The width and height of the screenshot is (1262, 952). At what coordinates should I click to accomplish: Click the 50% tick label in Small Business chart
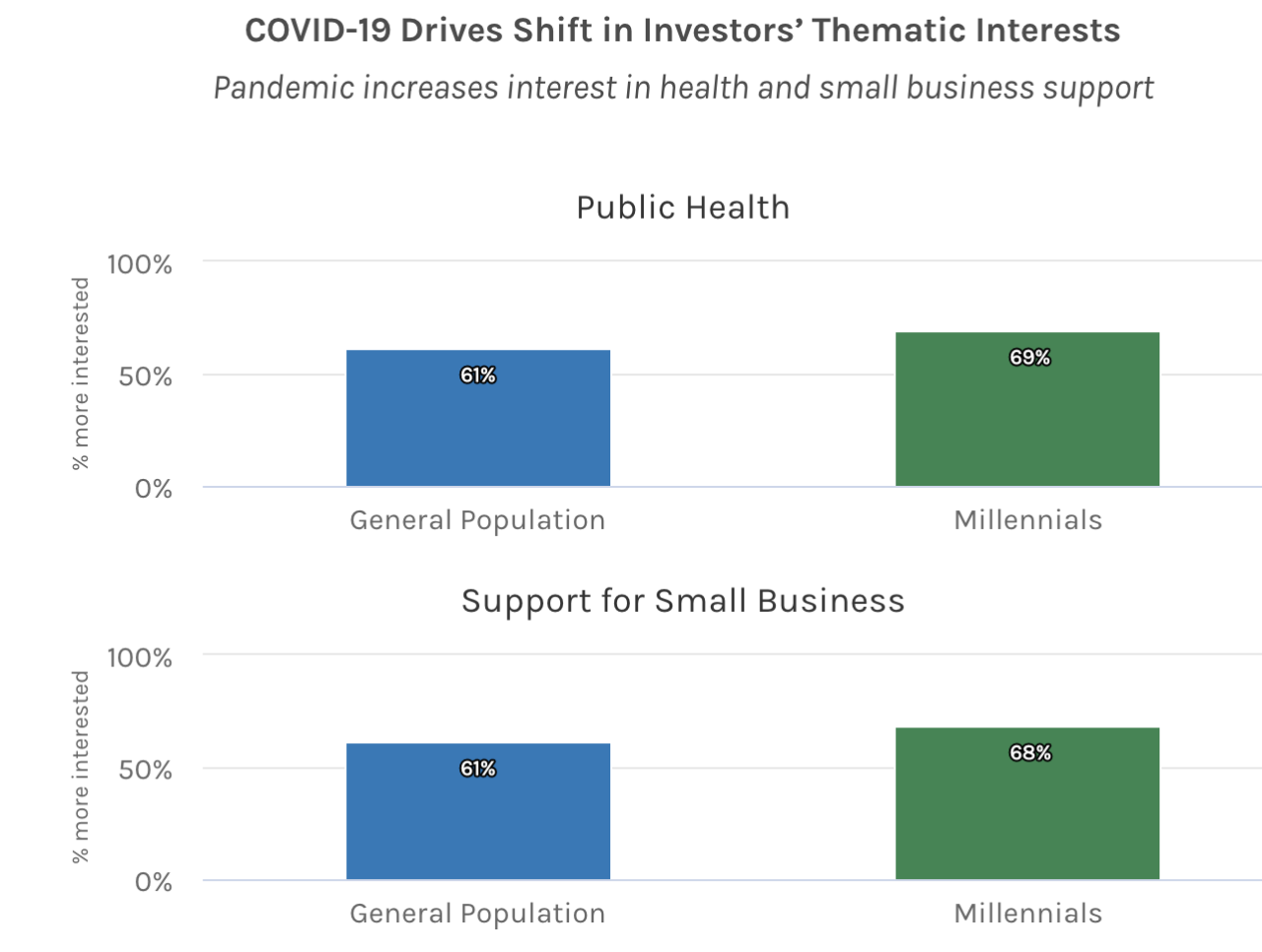(146, 770)
